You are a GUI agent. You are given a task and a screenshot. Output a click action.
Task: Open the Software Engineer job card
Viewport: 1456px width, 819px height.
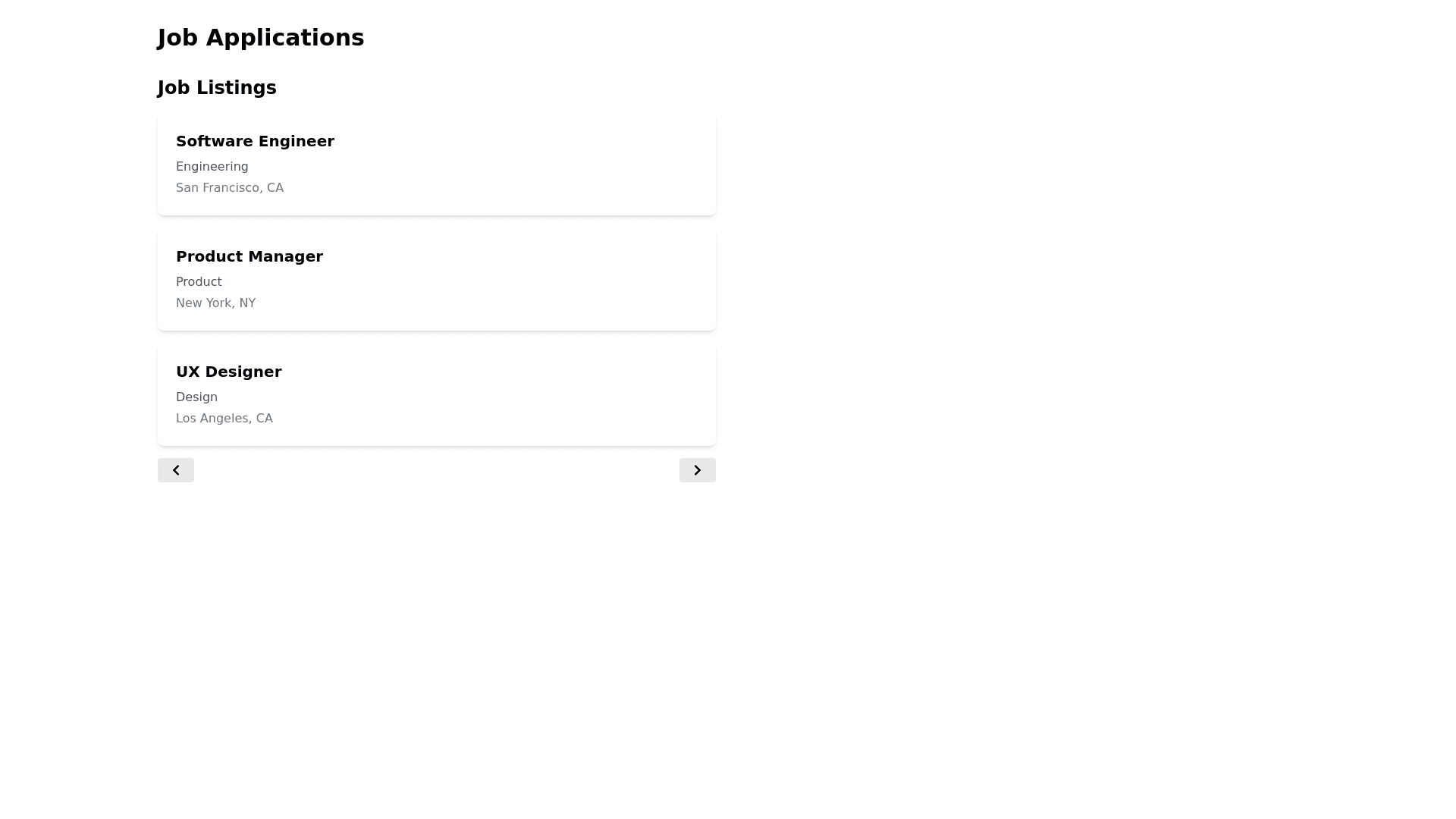click(436, 164)
